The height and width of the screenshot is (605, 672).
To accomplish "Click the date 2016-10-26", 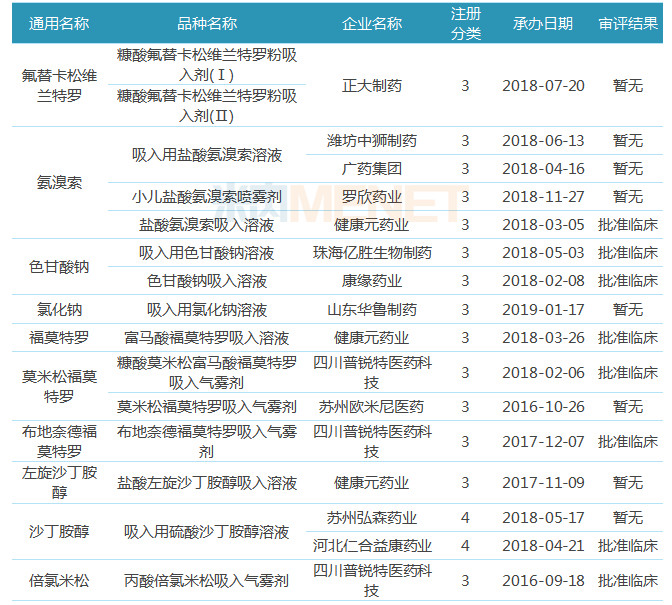I will (543, 407).
